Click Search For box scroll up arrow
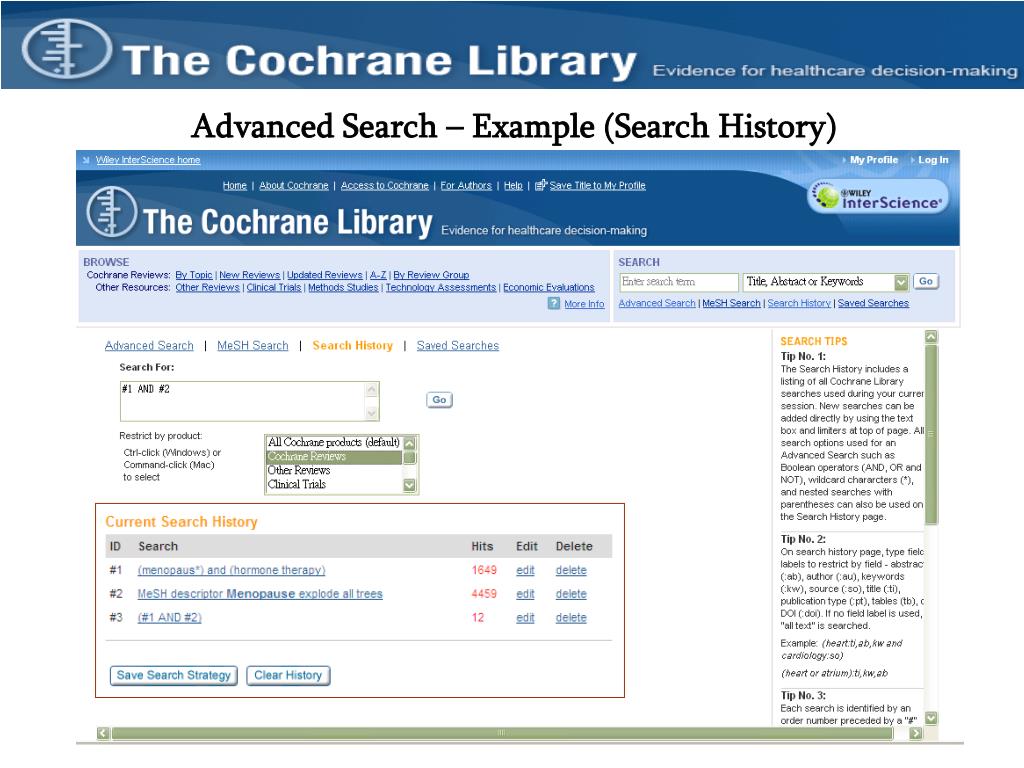The width and height of the screenshot is (1024, 768). (372, 389)
